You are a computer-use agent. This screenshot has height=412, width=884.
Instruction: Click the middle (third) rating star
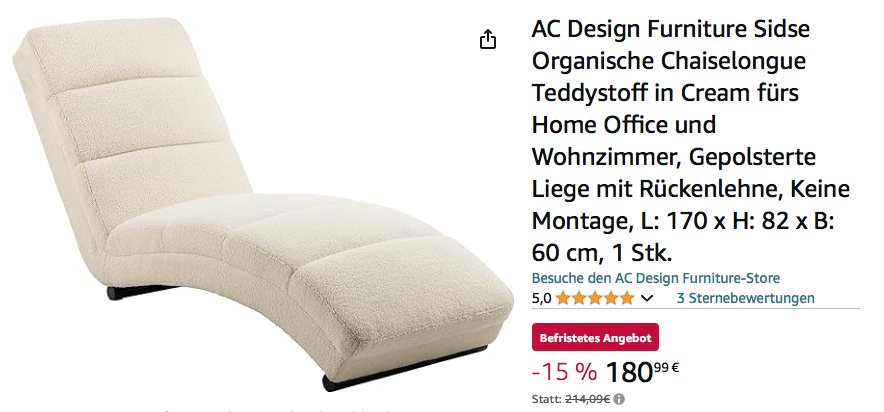pyautogui.click(x=594, y=298)
